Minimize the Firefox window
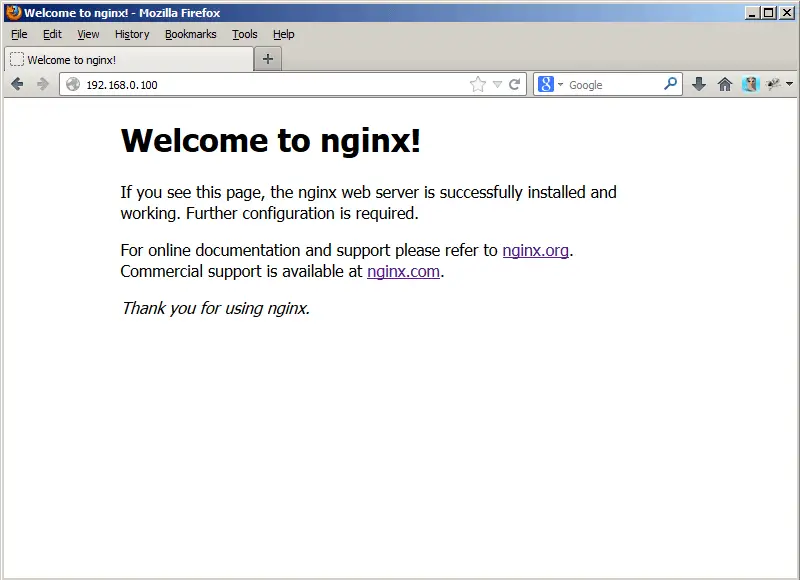Screen dimensions: 800x580 point(751,13)
